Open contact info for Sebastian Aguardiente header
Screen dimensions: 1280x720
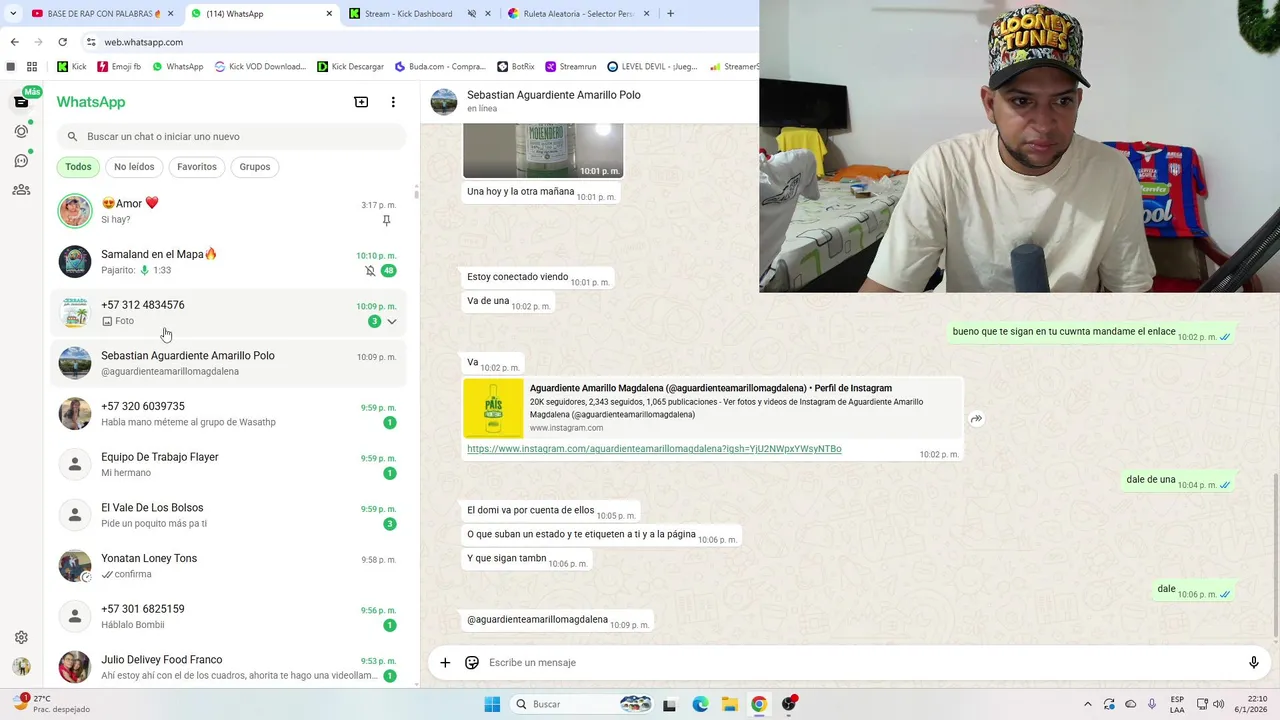pos(553,101)
